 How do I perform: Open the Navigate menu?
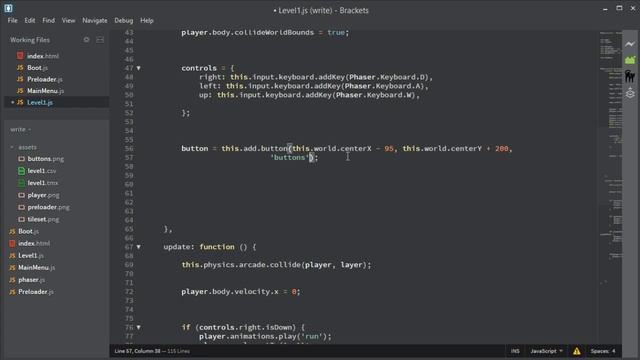click(95, 20)
